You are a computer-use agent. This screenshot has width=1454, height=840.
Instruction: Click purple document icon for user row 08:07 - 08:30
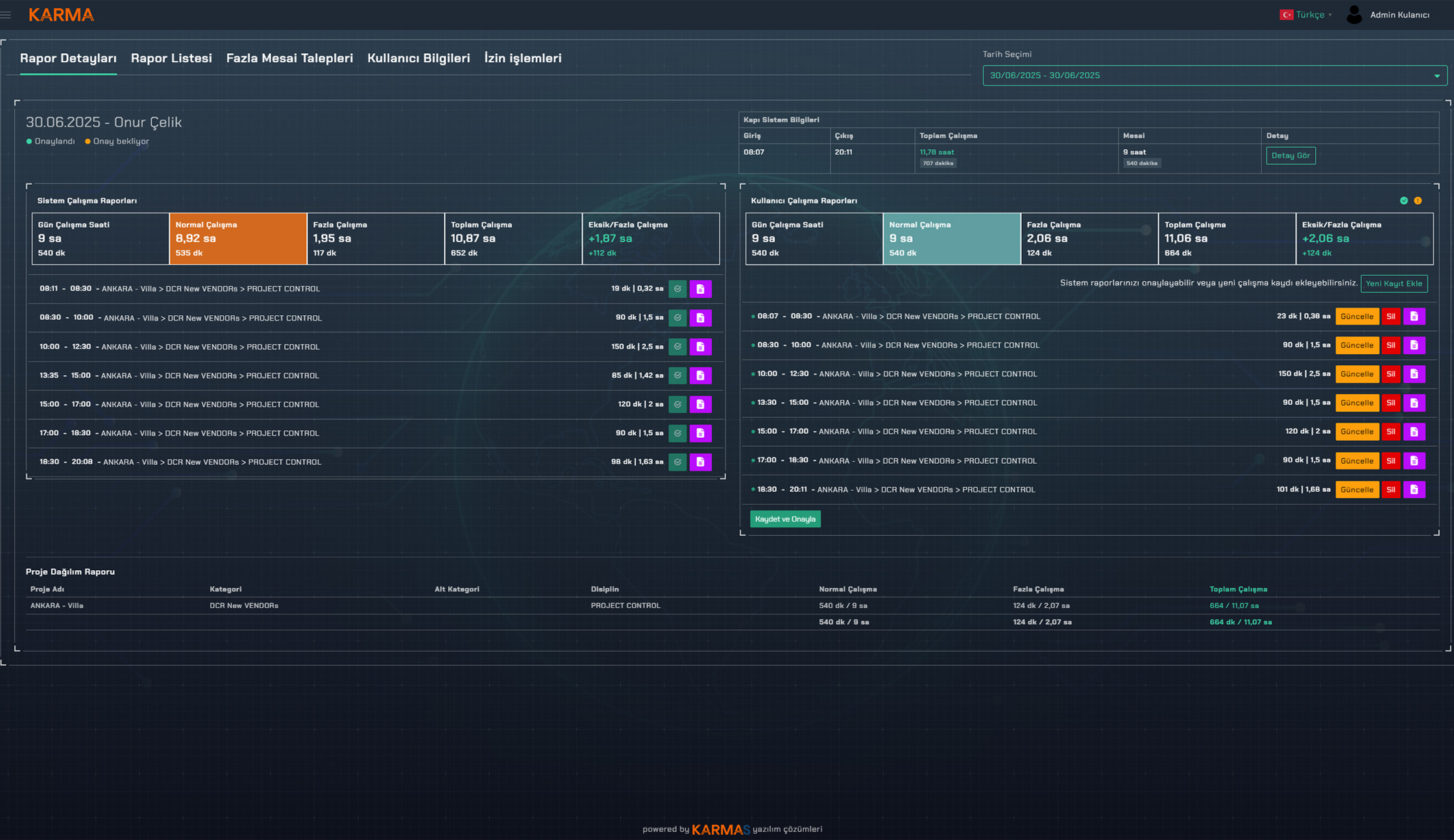pos(1414,317)
